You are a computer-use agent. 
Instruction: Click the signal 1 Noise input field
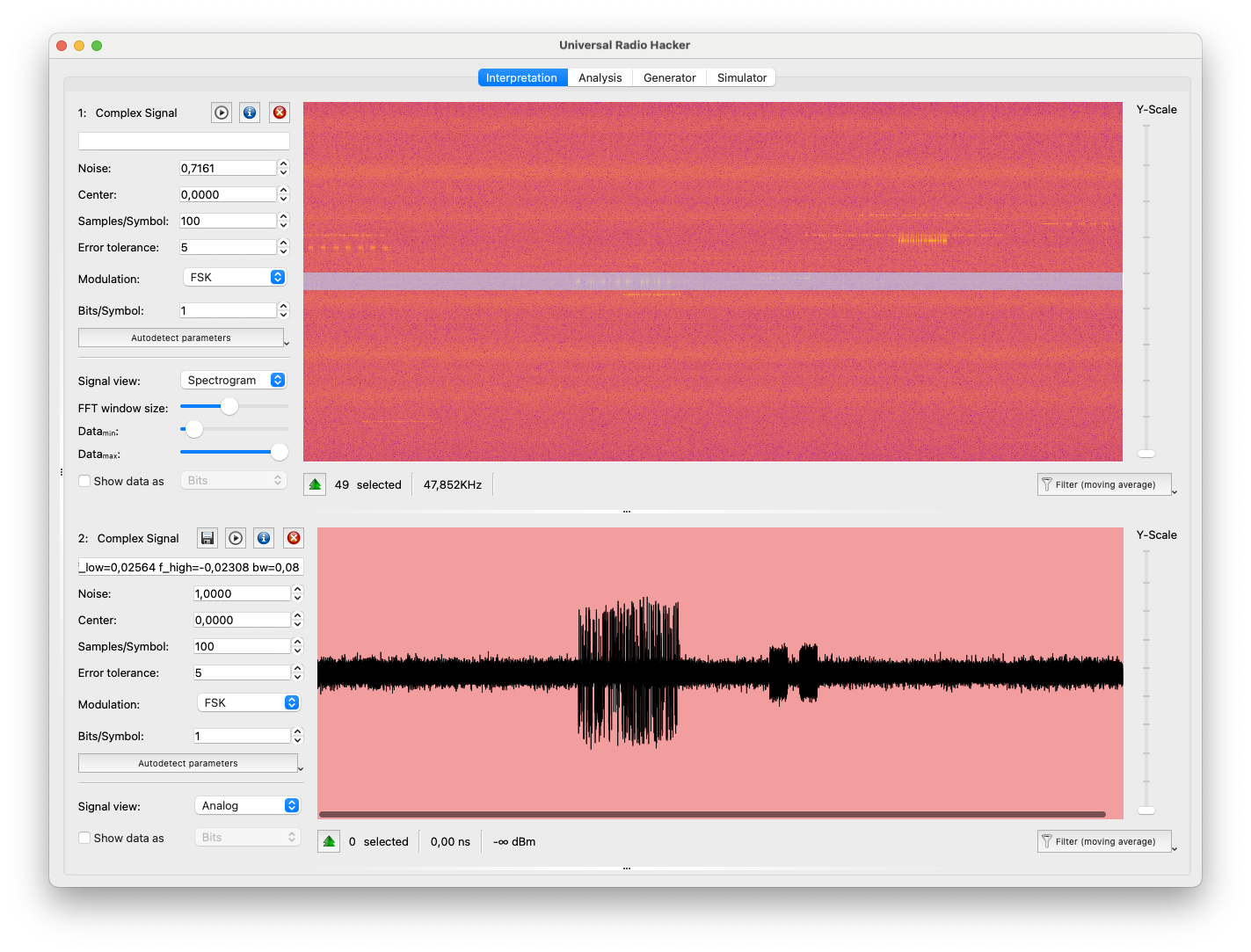(x=228, y=168)
